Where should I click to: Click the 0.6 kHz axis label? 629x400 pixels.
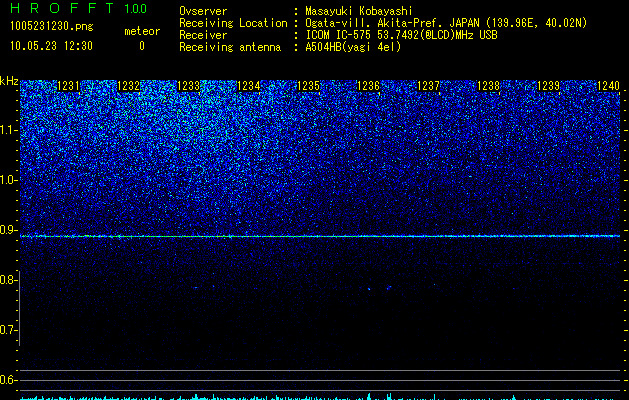point(7,380)
